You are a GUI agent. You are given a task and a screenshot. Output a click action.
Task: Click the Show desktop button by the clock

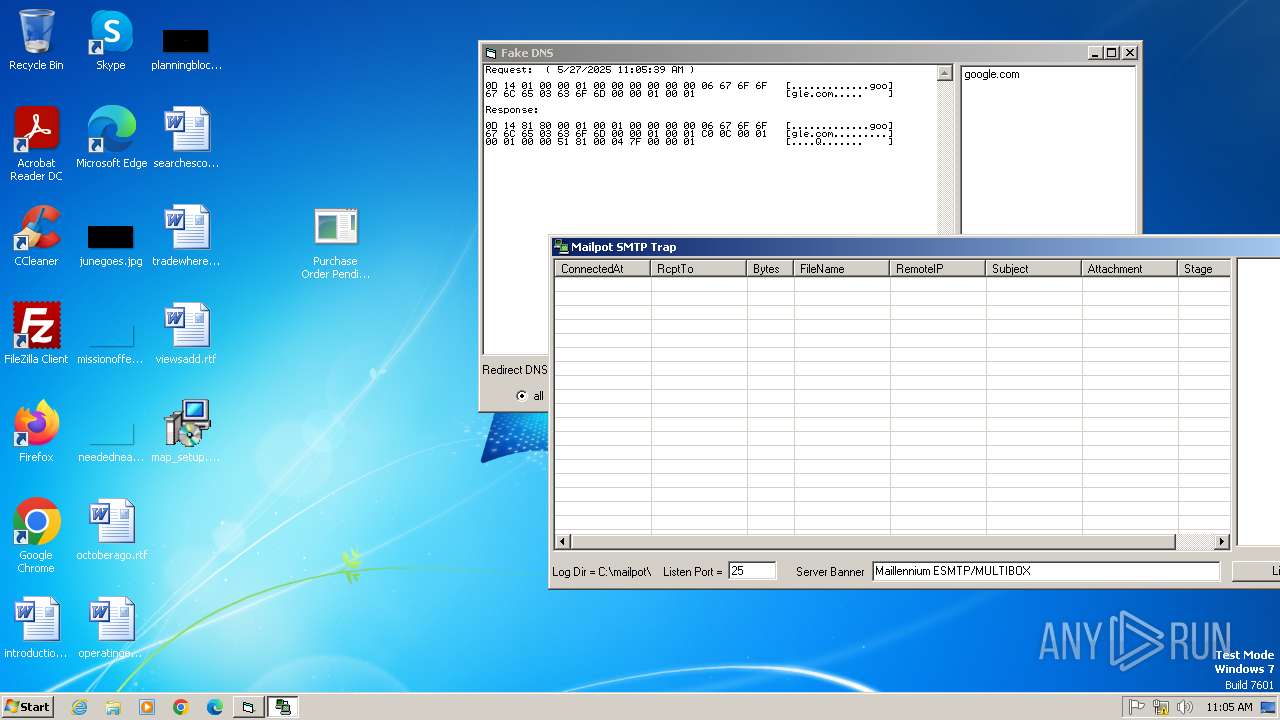click(1269, 707)
